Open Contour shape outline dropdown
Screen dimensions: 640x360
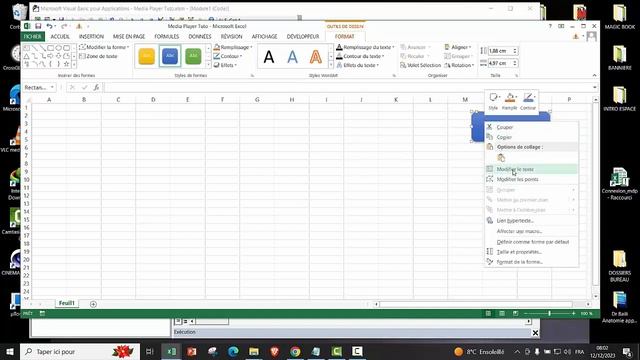[228, 56]
